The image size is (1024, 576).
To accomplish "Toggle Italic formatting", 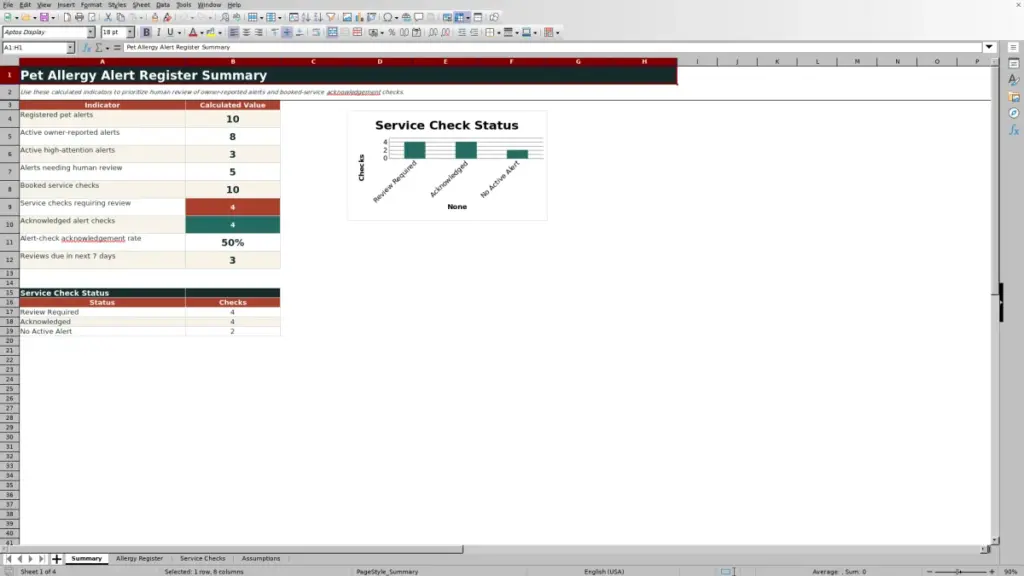I will [159, 32].
